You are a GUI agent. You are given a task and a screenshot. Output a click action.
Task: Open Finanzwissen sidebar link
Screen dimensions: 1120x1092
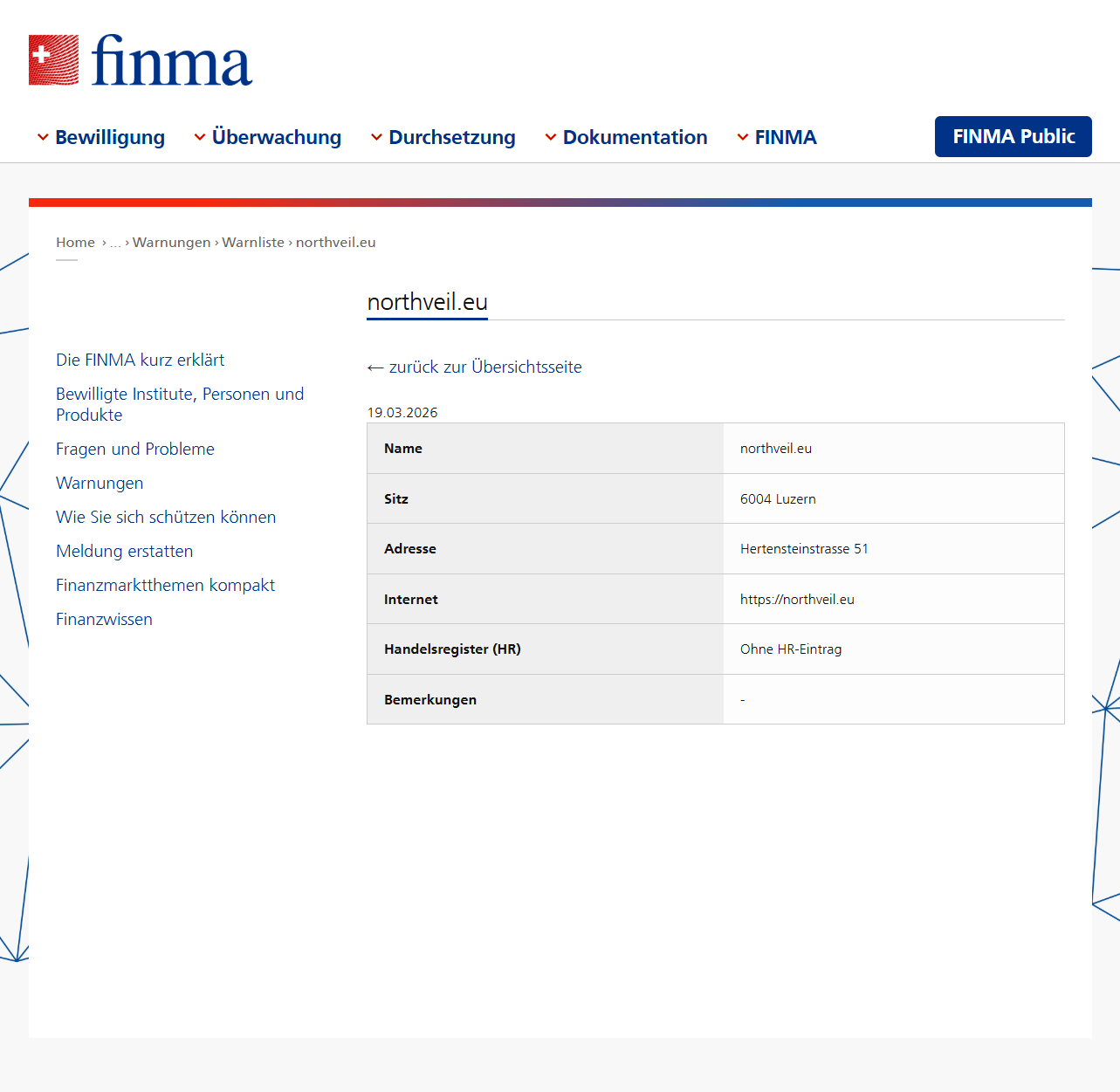click(104, 619)
